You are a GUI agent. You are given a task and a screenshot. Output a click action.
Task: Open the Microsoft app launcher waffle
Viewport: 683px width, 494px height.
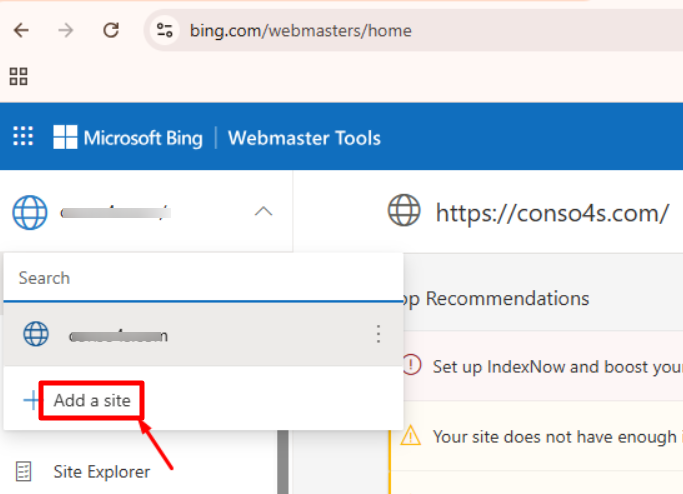click(x=23, y=137)
